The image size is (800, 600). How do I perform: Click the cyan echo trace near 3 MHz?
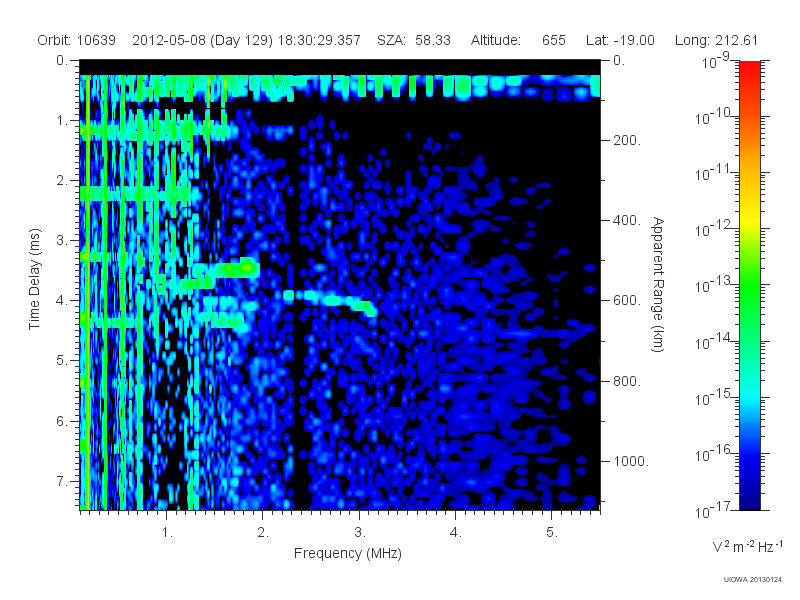coord(332,300)
